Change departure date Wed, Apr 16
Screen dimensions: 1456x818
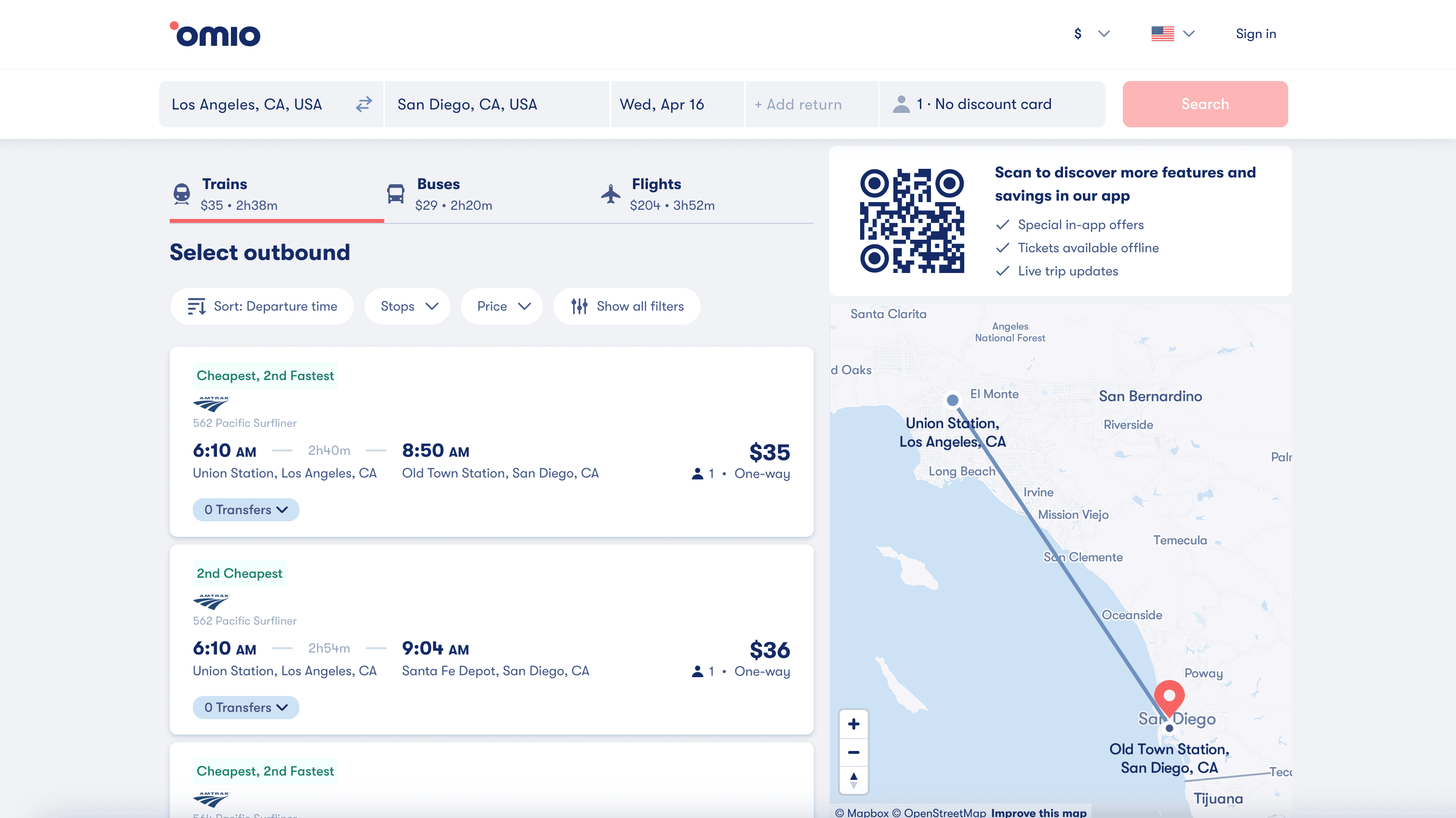677,104
